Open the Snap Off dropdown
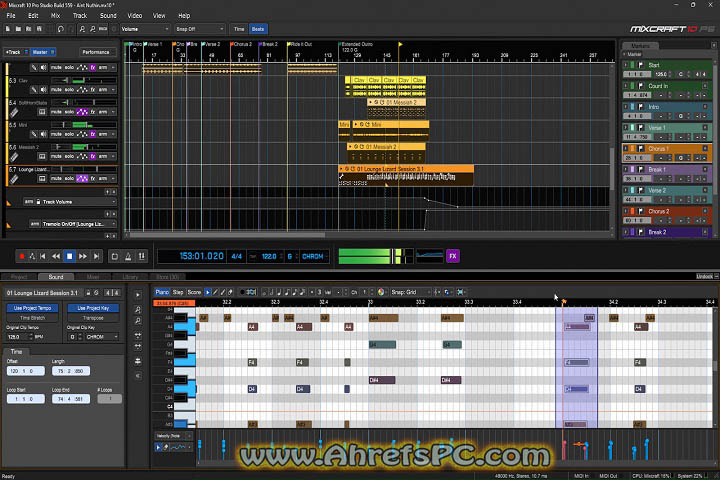The width and height of the screenshot is (720, 480). (x=199, y=29)
